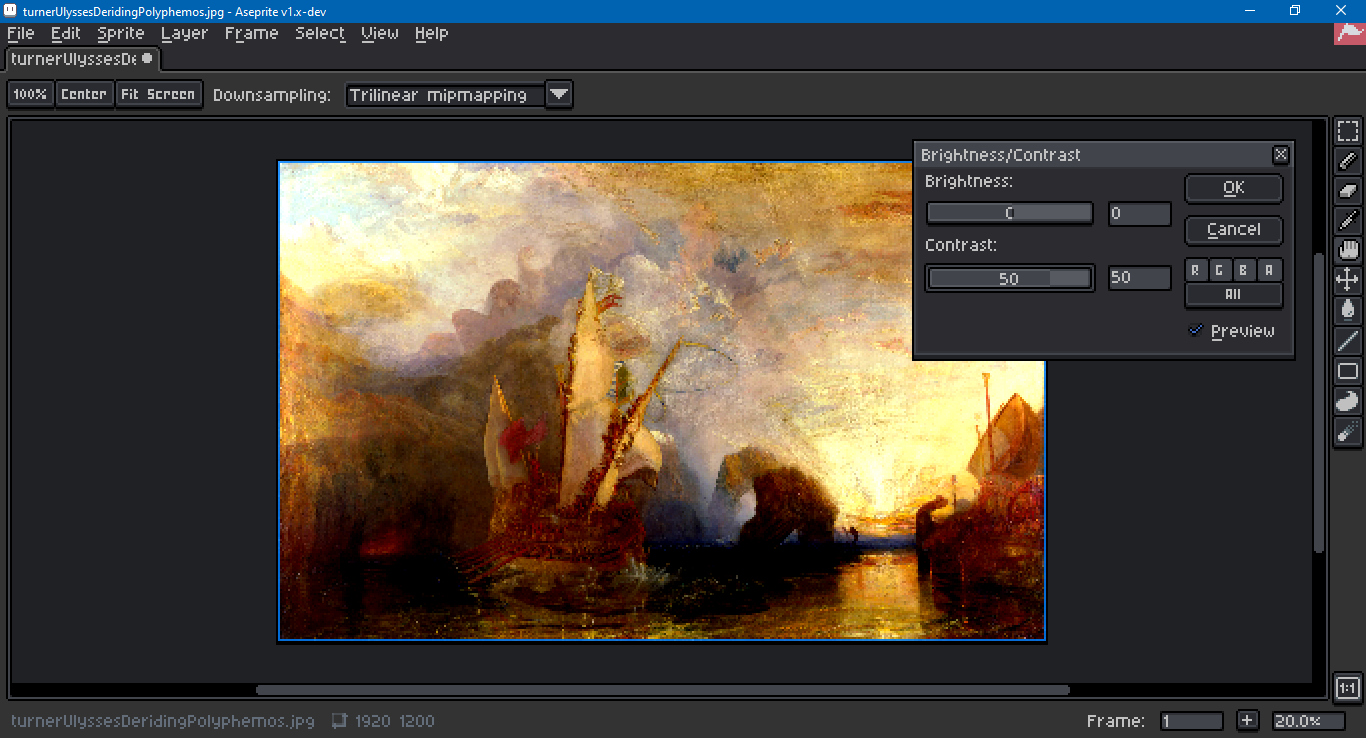Open the Edit menu
1366x738 pixels.
point(66,33)
